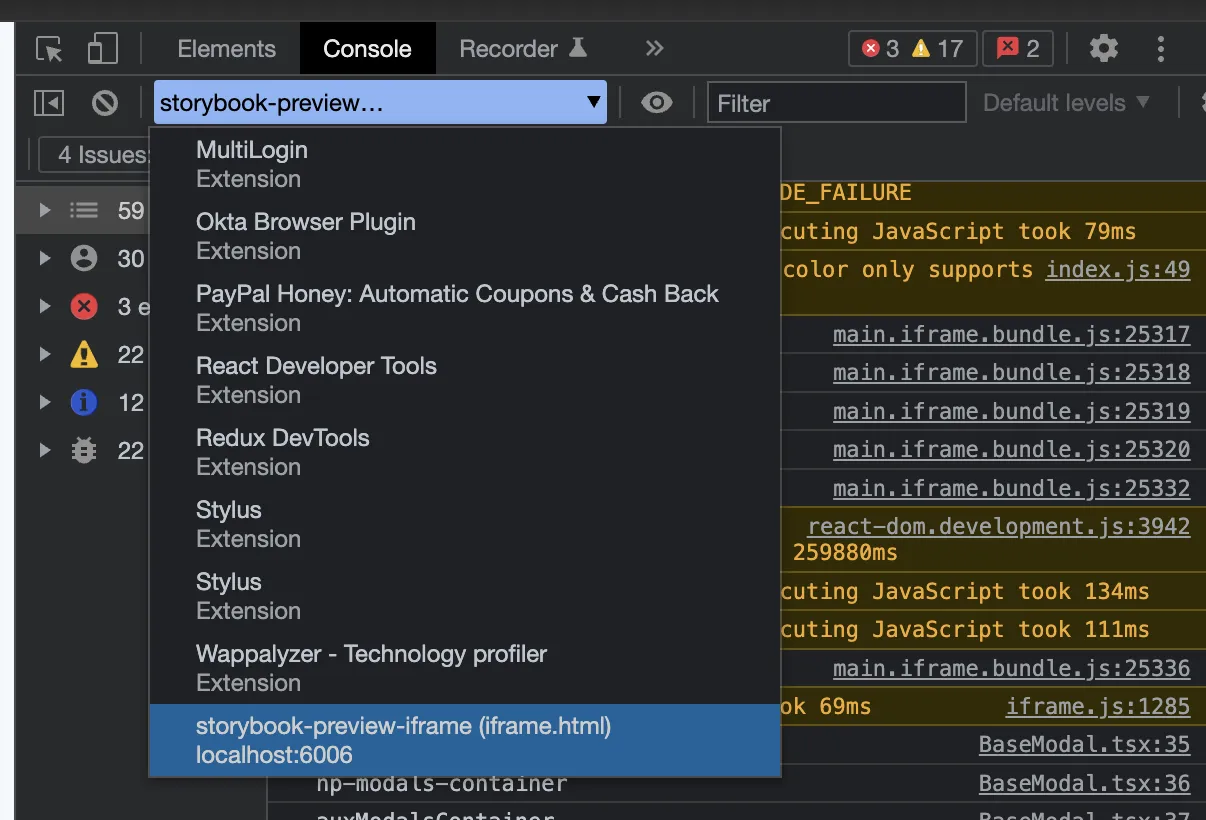Clear the console with the ban icon
The width and height of the screenshot is (1206, 820).
click(105, 103)
